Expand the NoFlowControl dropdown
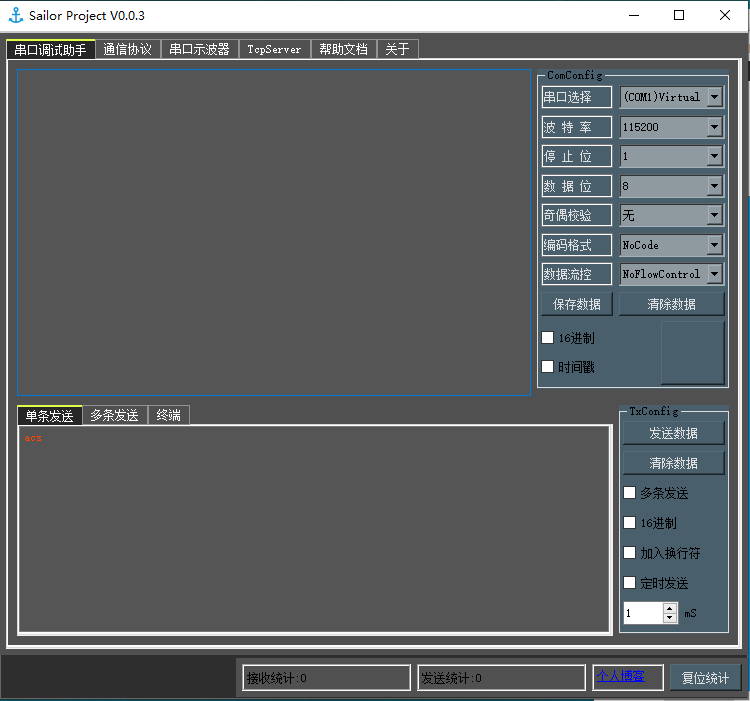750x701 pixels. pos(714,274)
